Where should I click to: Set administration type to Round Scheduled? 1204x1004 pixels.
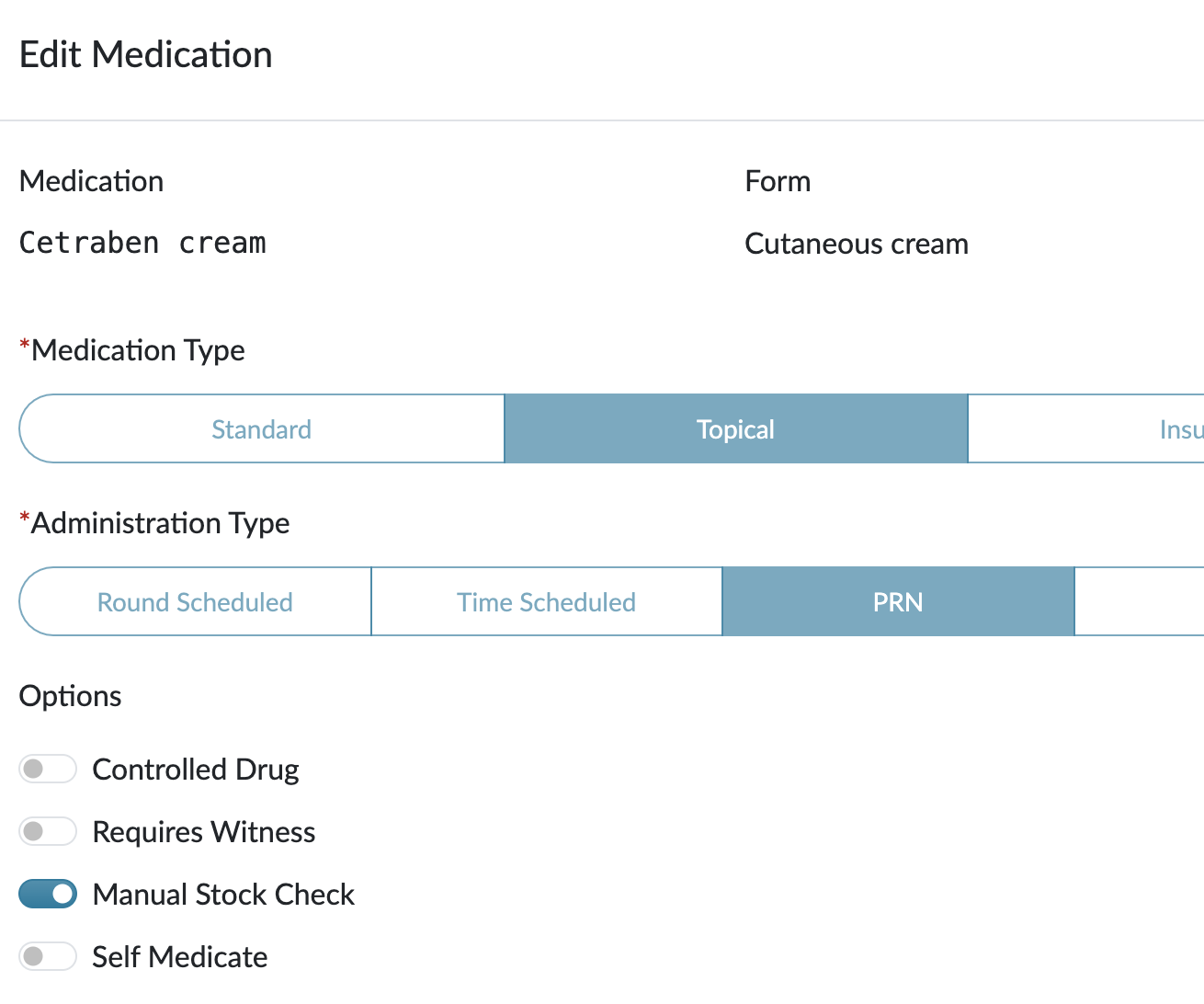click(195, 602)
